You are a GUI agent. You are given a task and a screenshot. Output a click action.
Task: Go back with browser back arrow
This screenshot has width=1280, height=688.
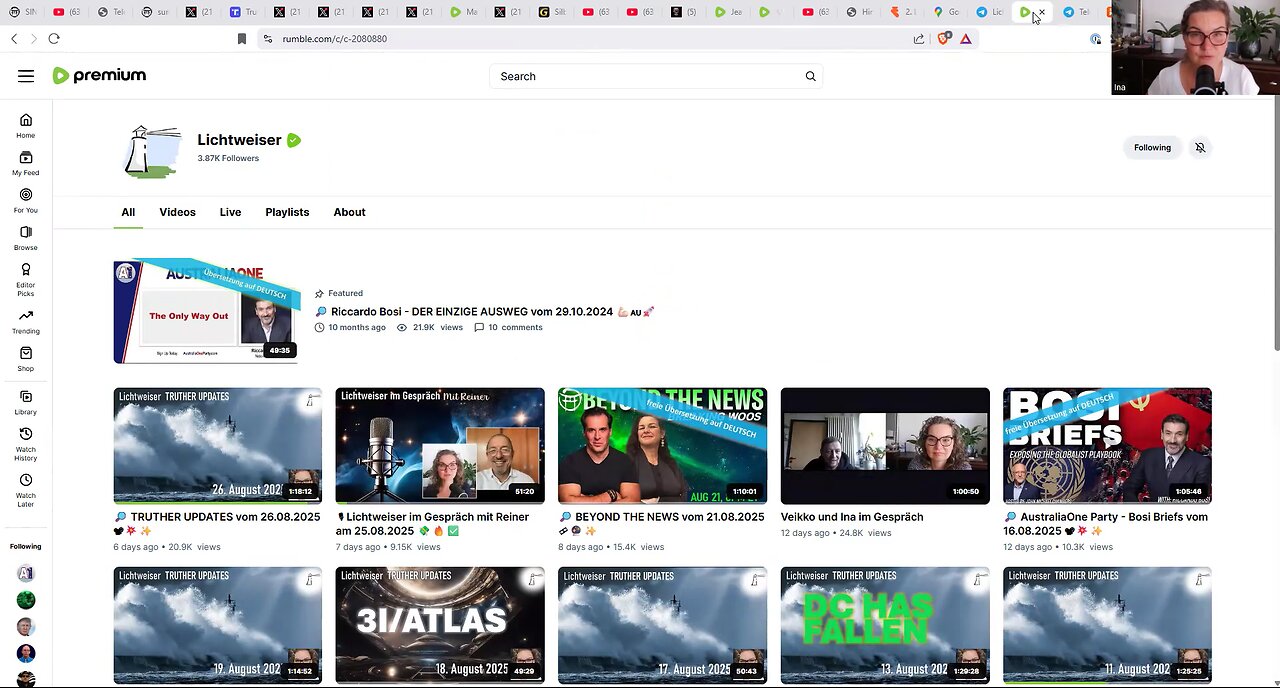pos(14,39)
